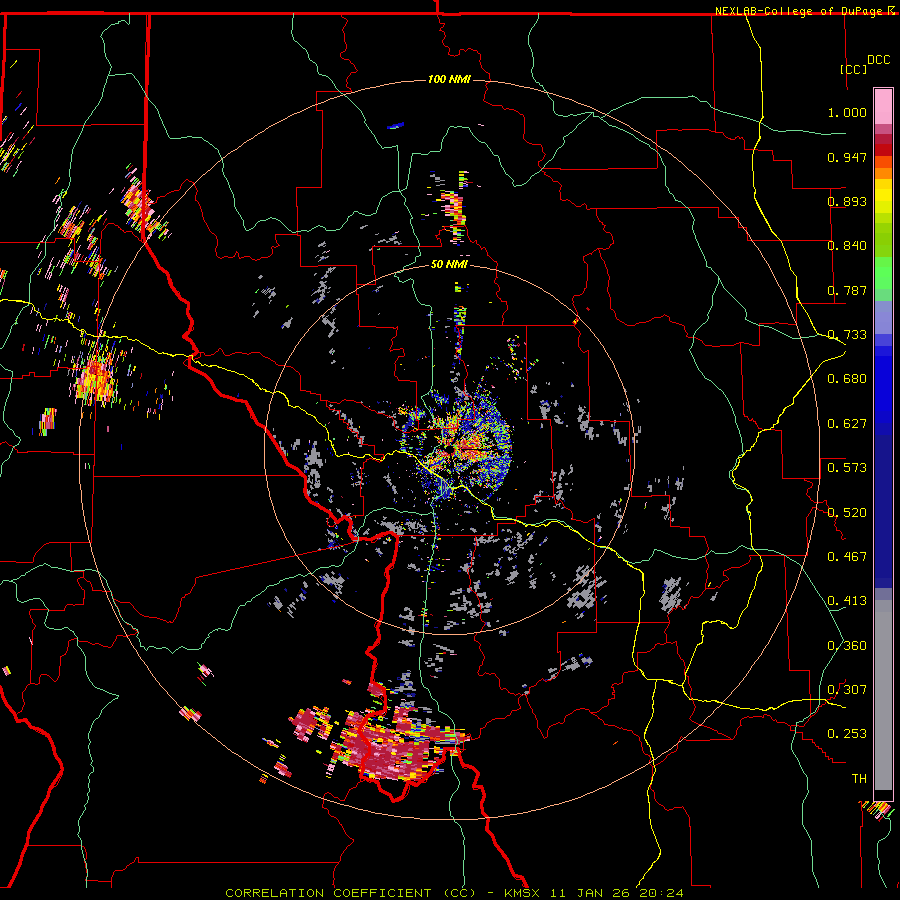The width and height of the screenshot is (900, 900).
Task: Select the 0.893 scale value
Action: click(x=847, y=201)
